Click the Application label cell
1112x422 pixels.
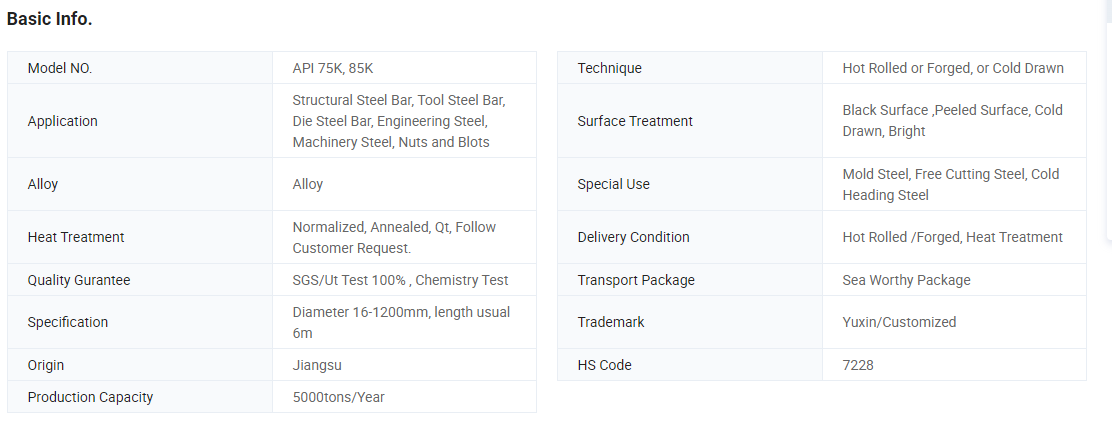tap(63, 121)
